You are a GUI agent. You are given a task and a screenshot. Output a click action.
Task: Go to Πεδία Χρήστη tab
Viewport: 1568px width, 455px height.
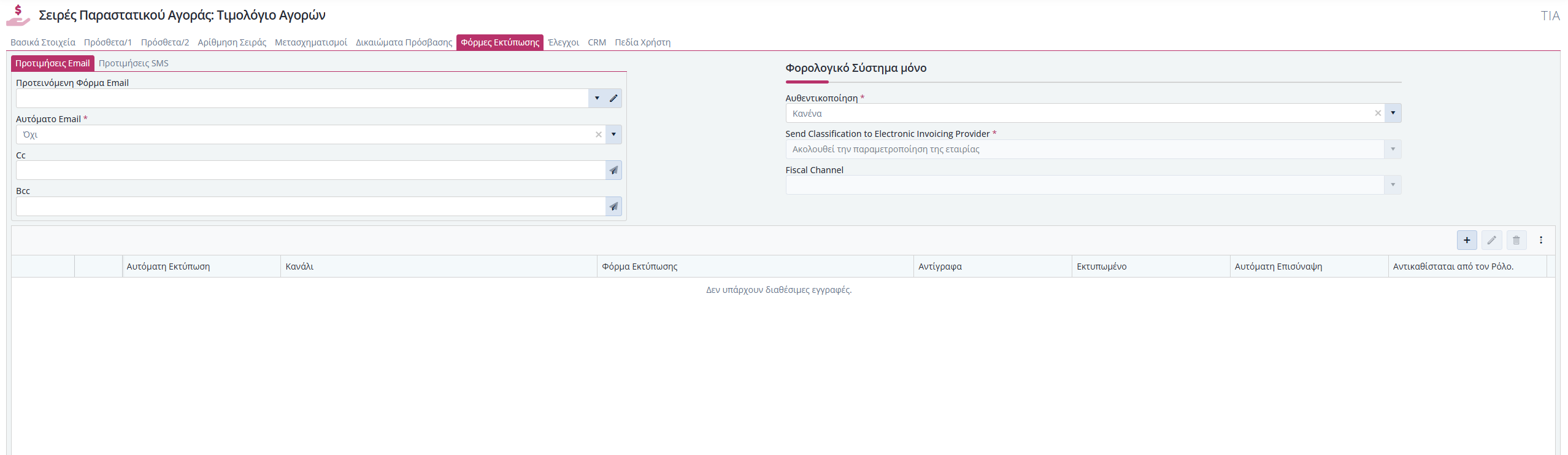point(643,42)
